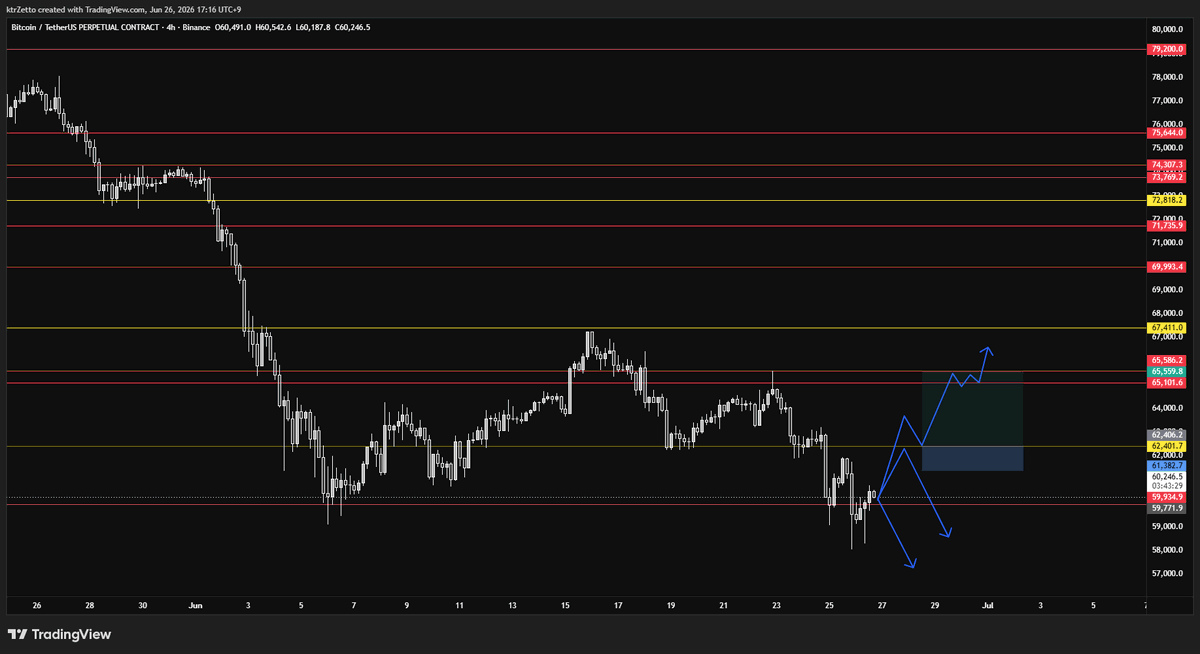Viewport: 1200px width, 654px height.
Task: Select the 79,200.0 red price label
Action: 1167,49
